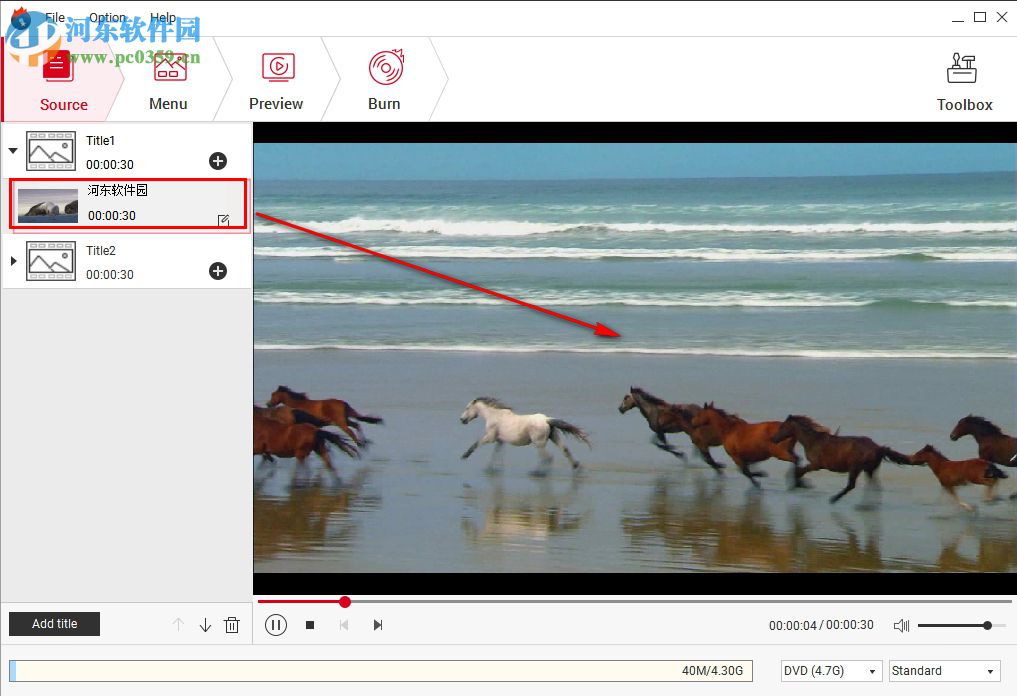Viewport: 1017px width, 696px height.
Task: Add a video to Title1 with plus icon
Action: pyautogui.click(x=218, y=161)
